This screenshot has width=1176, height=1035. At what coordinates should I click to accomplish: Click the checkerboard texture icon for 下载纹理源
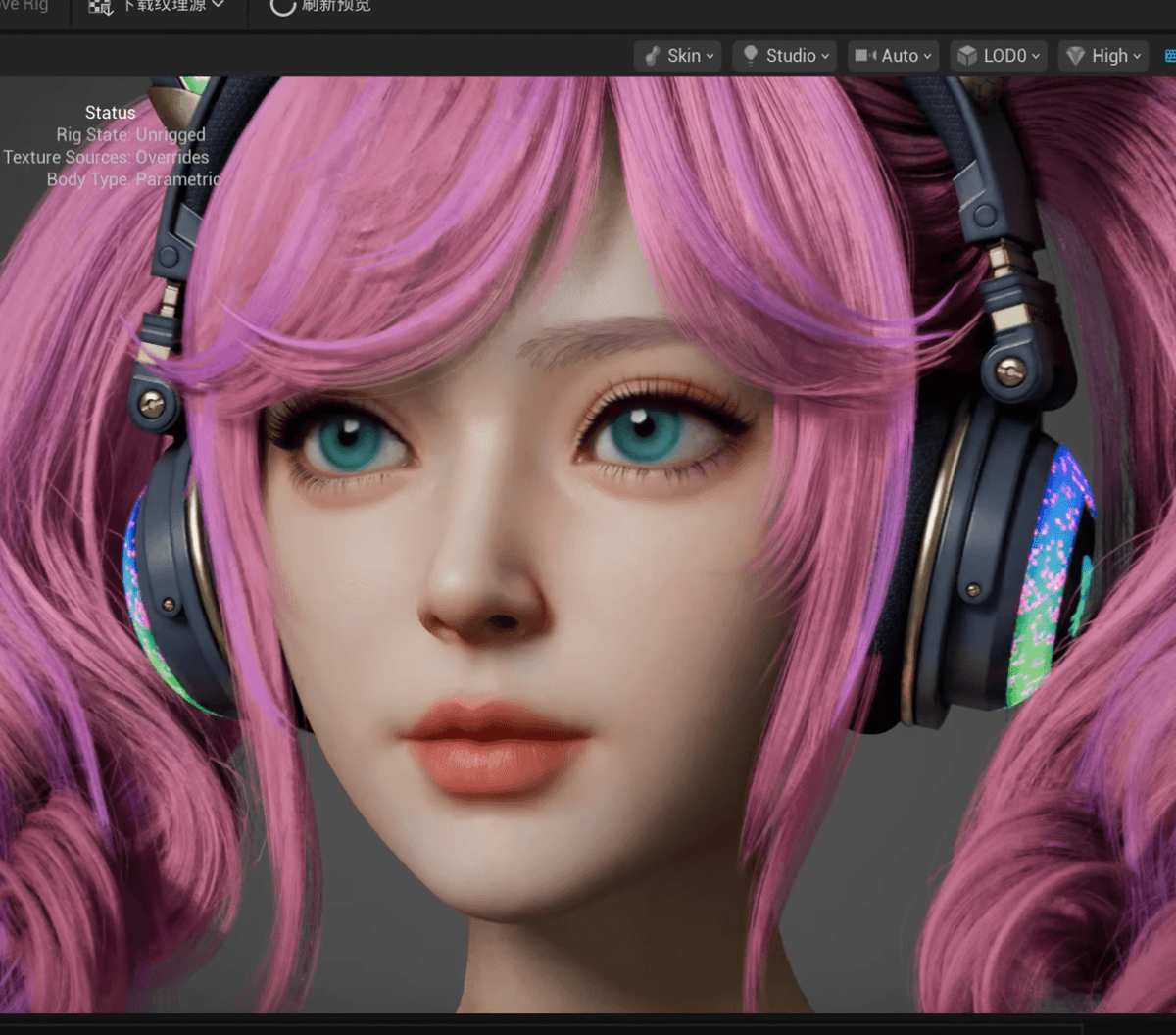100,6
